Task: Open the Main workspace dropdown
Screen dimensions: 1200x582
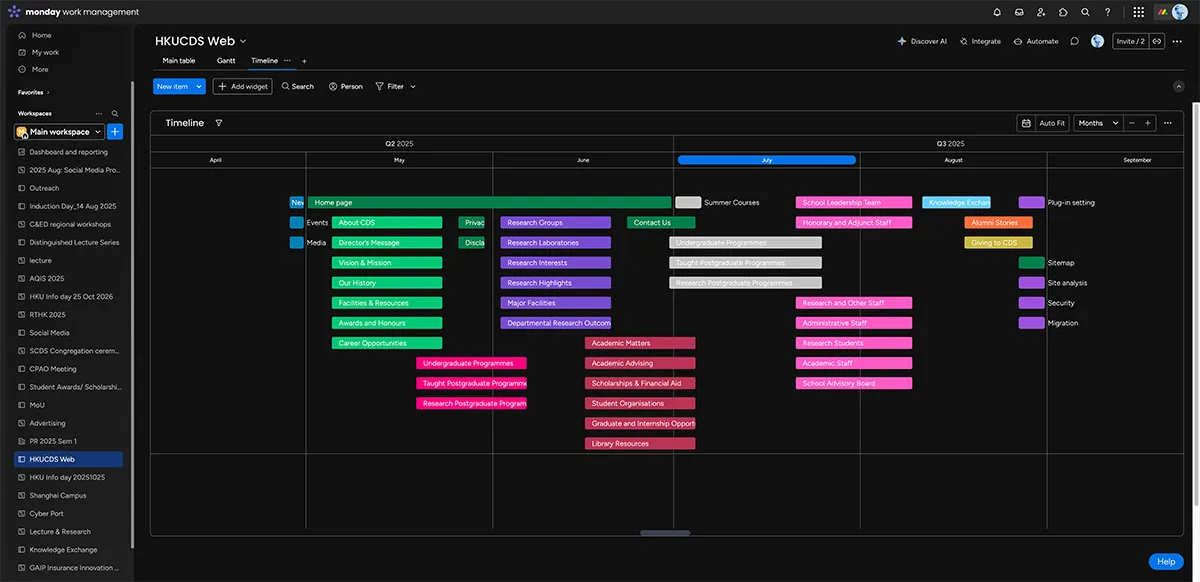Action: tap(60, 132)
